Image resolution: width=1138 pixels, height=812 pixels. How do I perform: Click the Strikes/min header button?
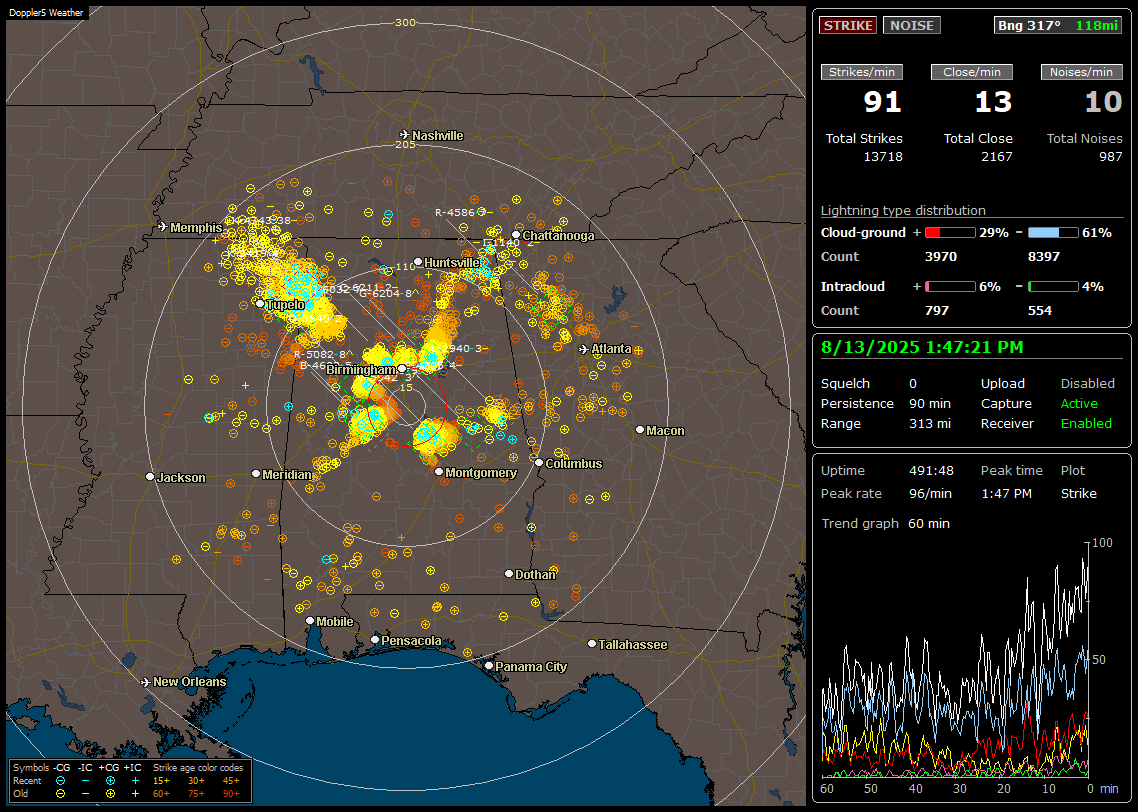(861, 72)
